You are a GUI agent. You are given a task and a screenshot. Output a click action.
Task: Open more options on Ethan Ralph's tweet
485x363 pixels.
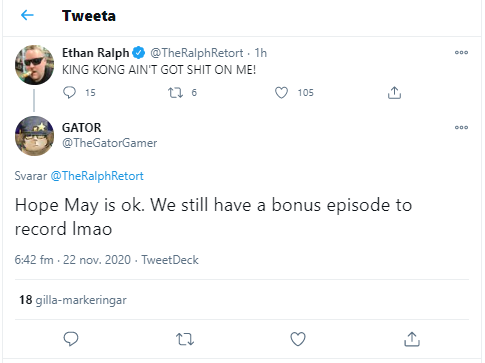[x=461, y=53]
